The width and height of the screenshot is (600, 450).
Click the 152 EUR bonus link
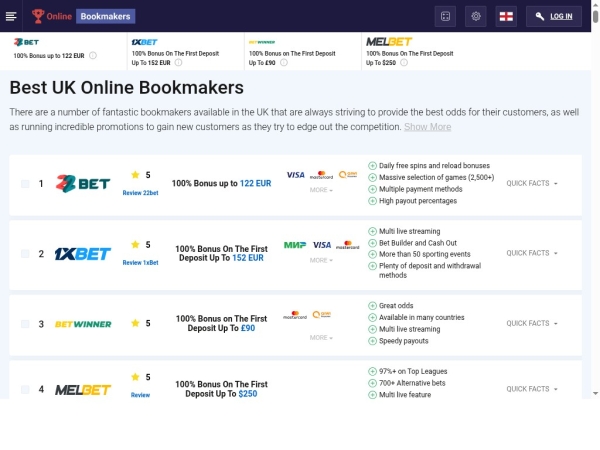(x=248, y=258)
